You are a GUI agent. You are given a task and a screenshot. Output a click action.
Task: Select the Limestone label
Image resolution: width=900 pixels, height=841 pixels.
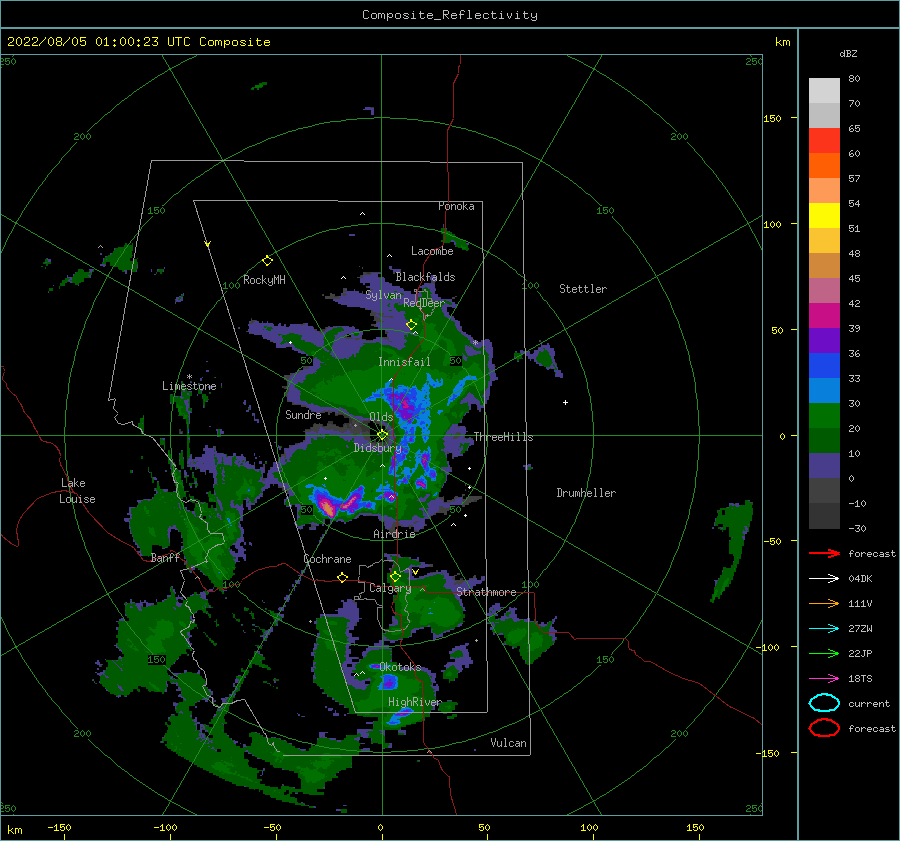click(189, 386)
